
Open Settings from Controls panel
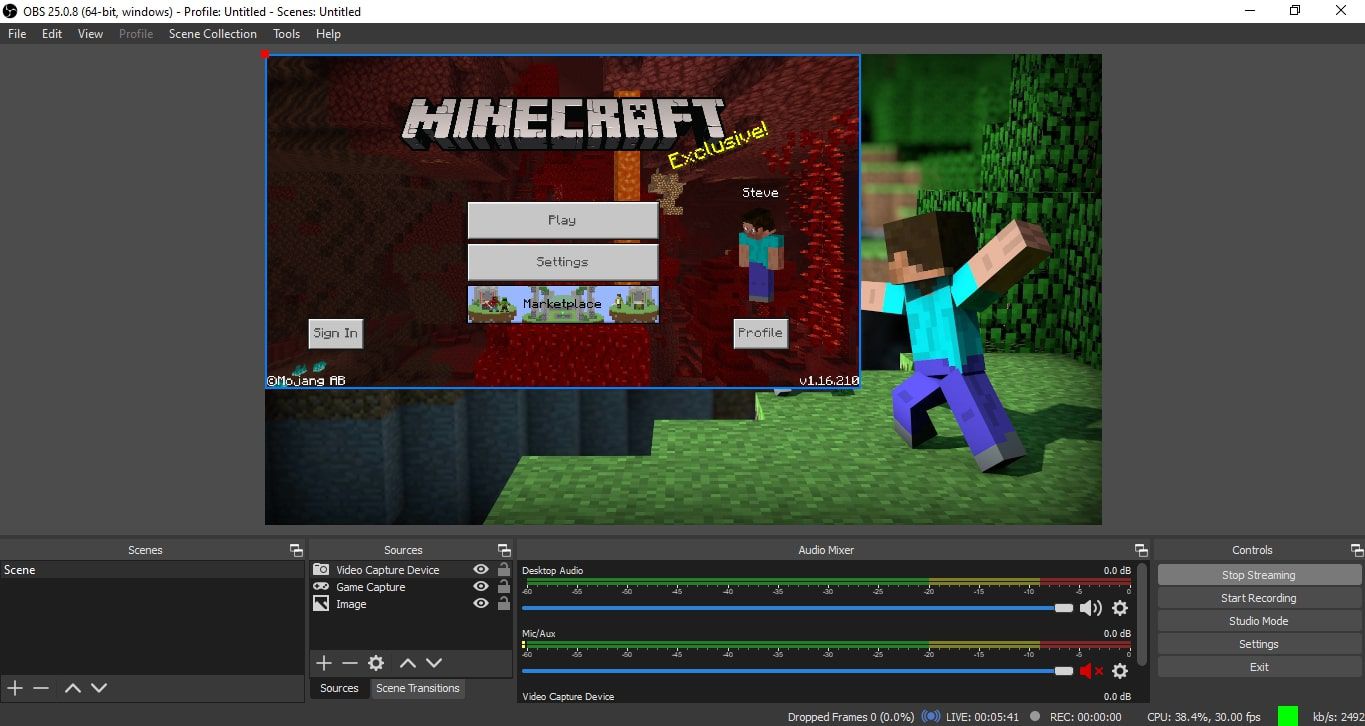tap(1259, 644)
